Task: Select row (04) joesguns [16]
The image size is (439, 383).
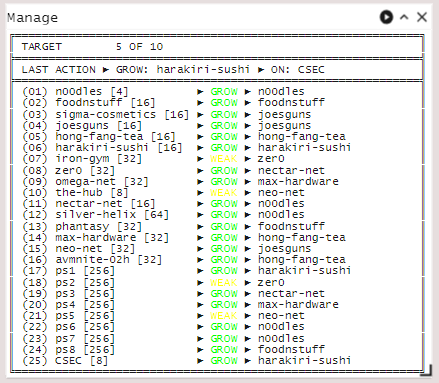Action: 187,125
